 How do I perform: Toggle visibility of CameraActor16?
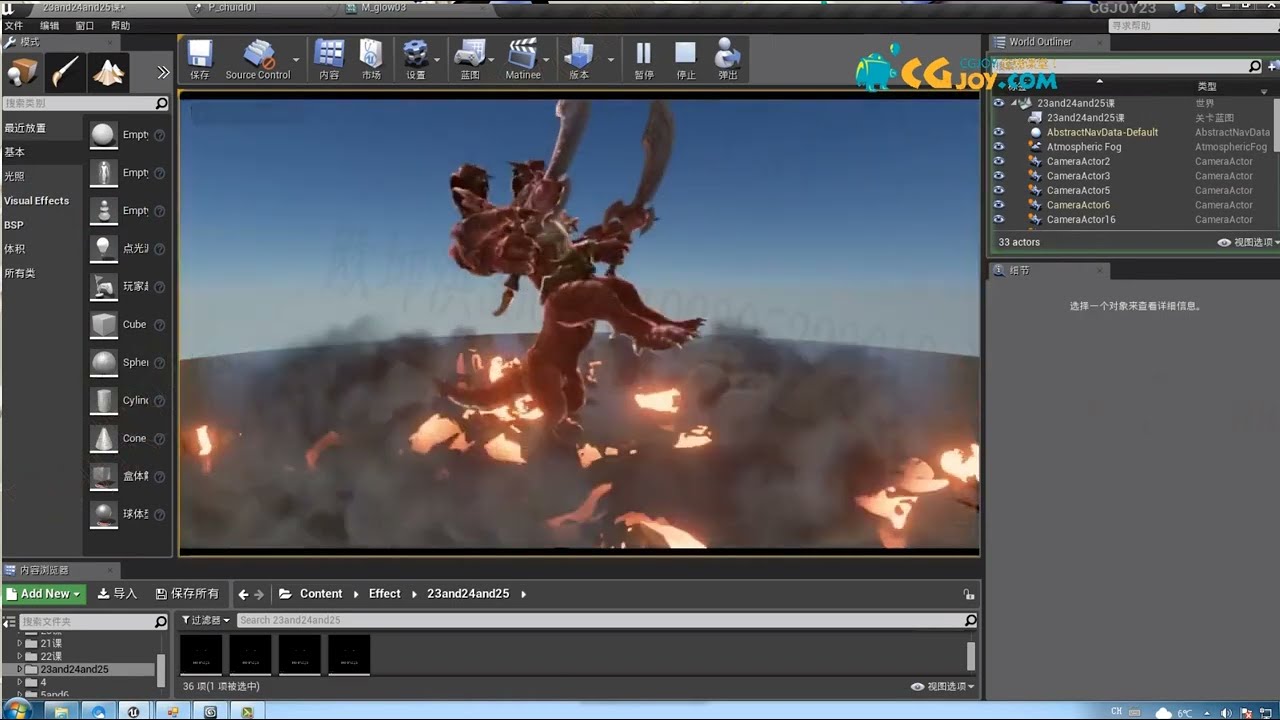click(998, 219)
